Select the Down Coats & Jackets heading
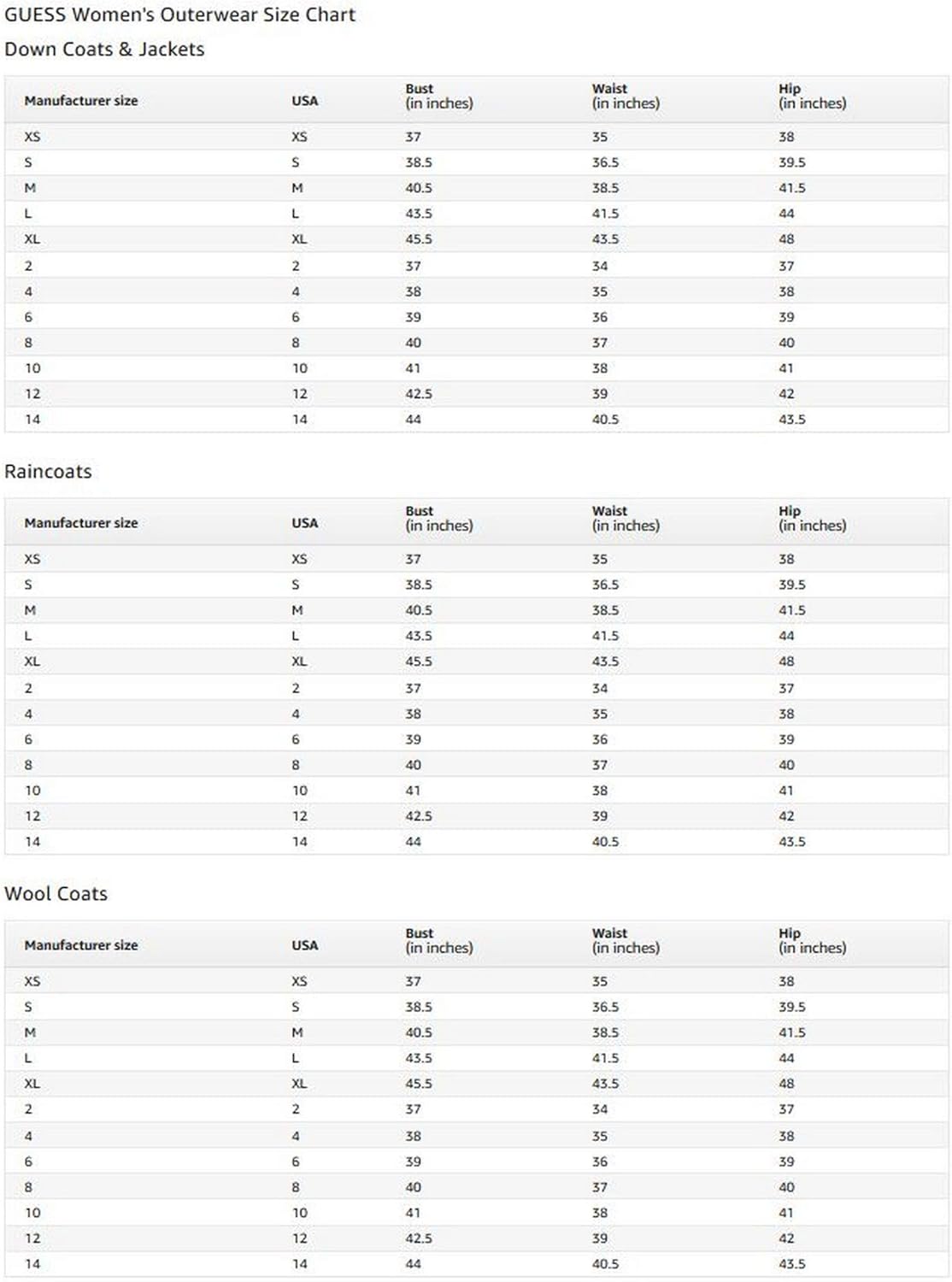 click(x=104, y=50)
